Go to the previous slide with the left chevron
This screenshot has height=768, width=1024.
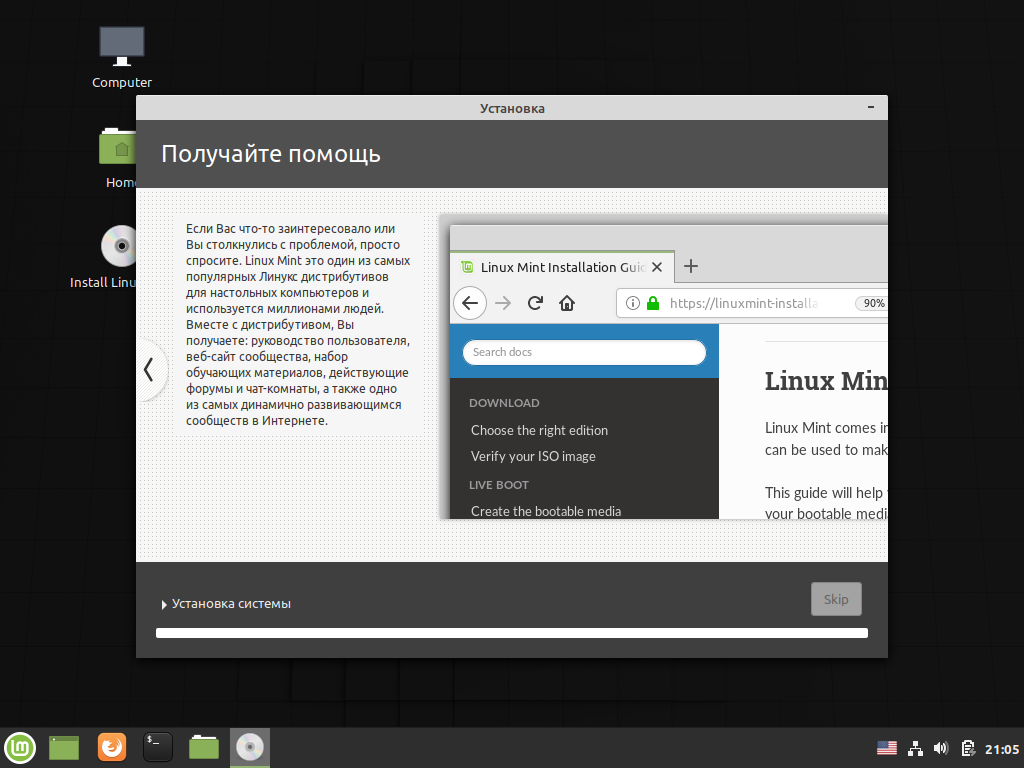pos(149,370)
